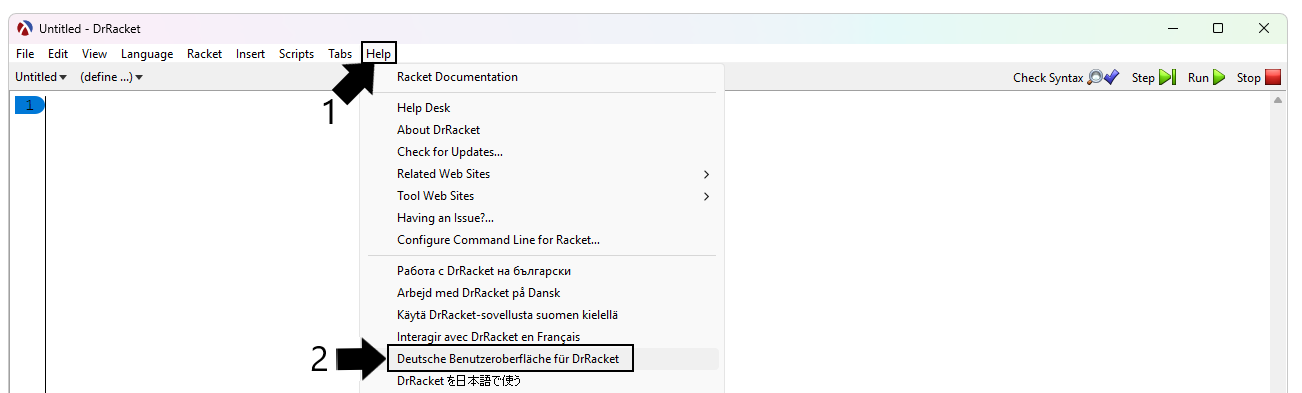Click the scrollbar up arrow
Screen dimensions: 1302x393
click(x=1277, y=102)
